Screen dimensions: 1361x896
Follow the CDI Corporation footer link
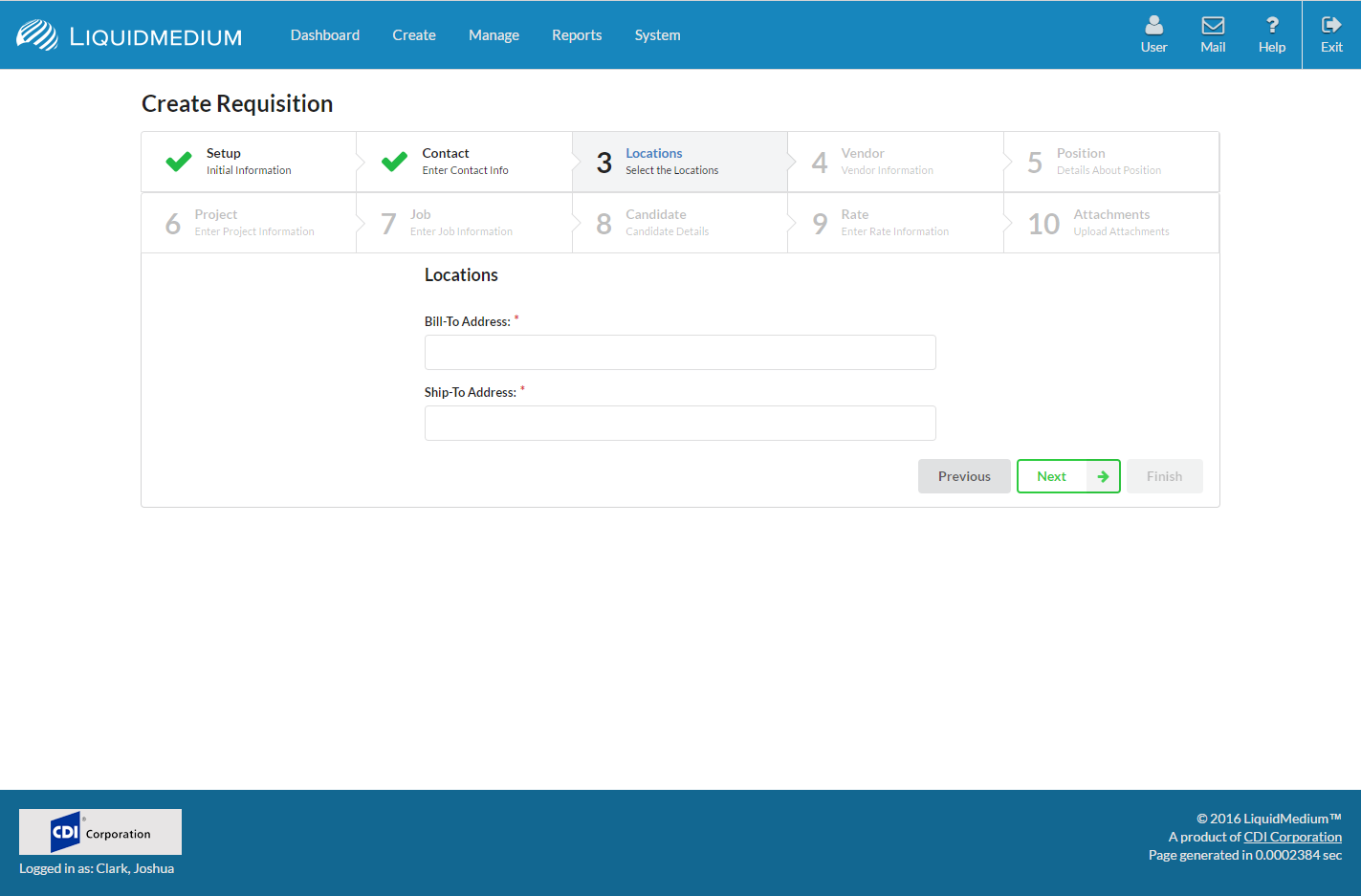click(x=1292, y=837)
